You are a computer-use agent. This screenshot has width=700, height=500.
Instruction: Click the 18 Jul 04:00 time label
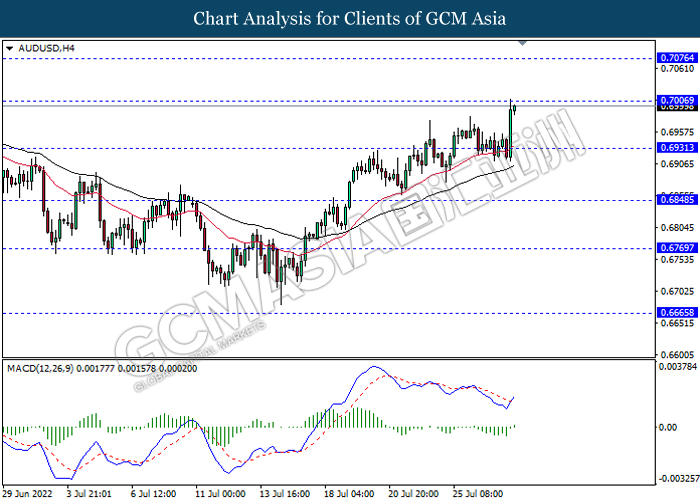tap(349, 494)
